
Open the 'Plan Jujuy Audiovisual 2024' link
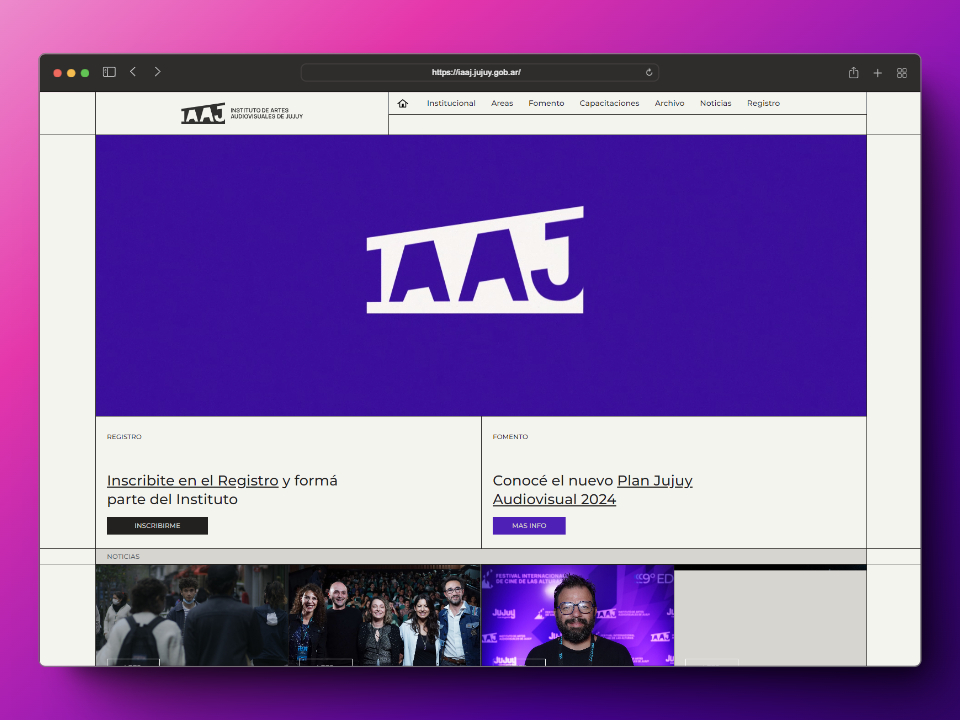point(654,481)
